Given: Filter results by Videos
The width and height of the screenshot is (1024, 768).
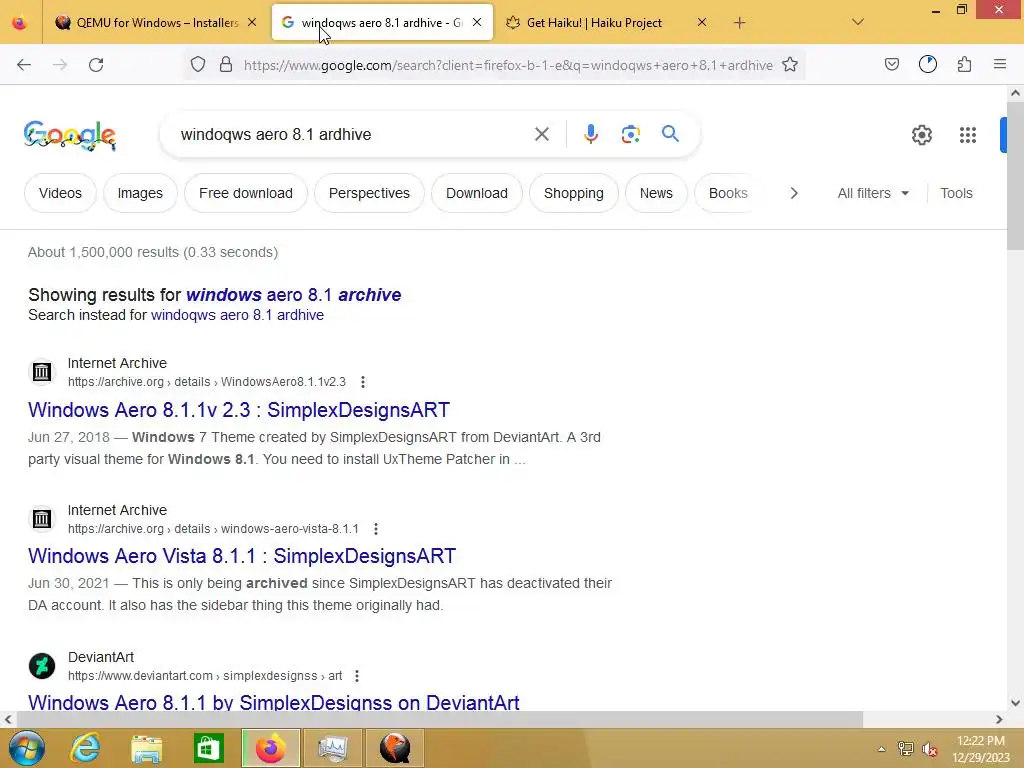Looking at the screenshot, I should pos(60,193).
